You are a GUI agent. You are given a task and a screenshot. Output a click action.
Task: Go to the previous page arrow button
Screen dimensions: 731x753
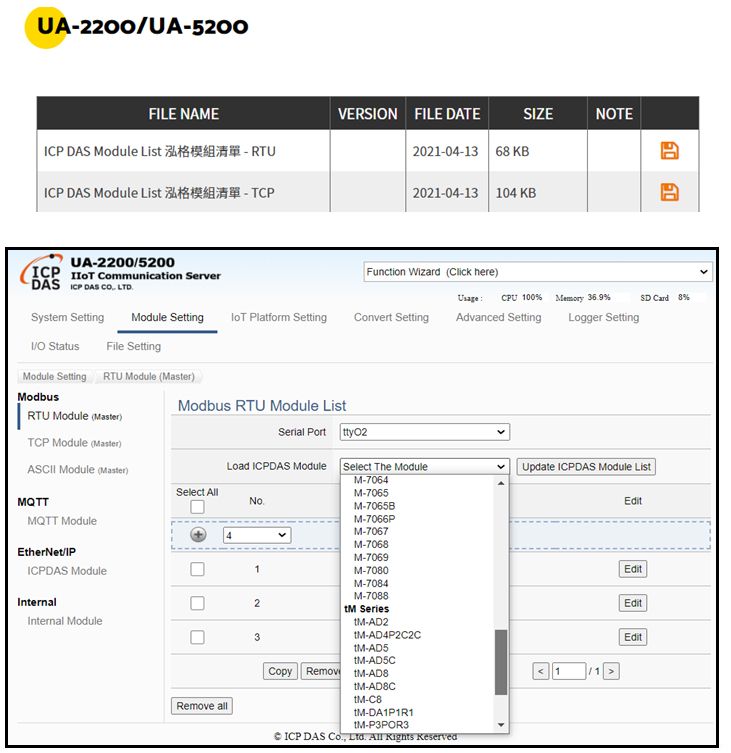(x=540, y=671)
